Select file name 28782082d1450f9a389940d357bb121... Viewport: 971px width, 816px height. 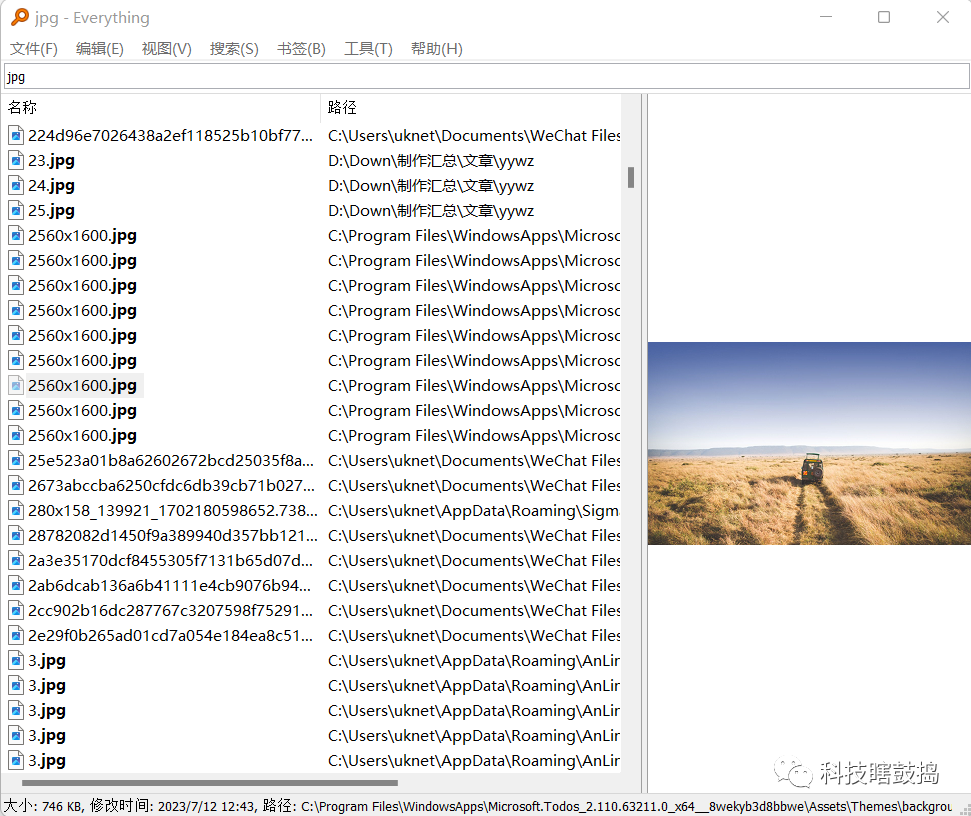[x=172, y=536]
